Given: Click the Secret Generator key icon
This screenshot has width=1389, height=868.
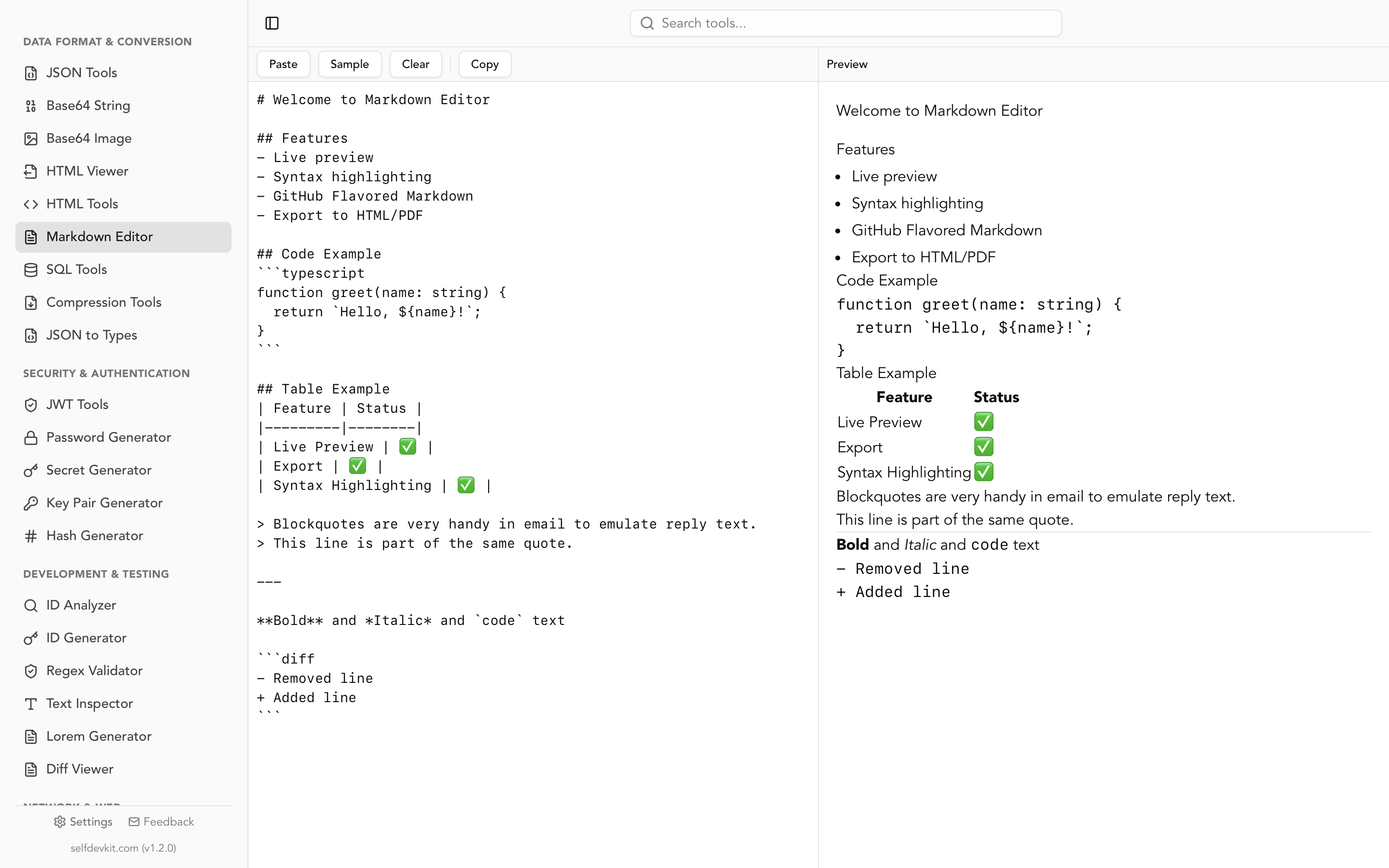Looking at the screenshot, I should [31, 470].
